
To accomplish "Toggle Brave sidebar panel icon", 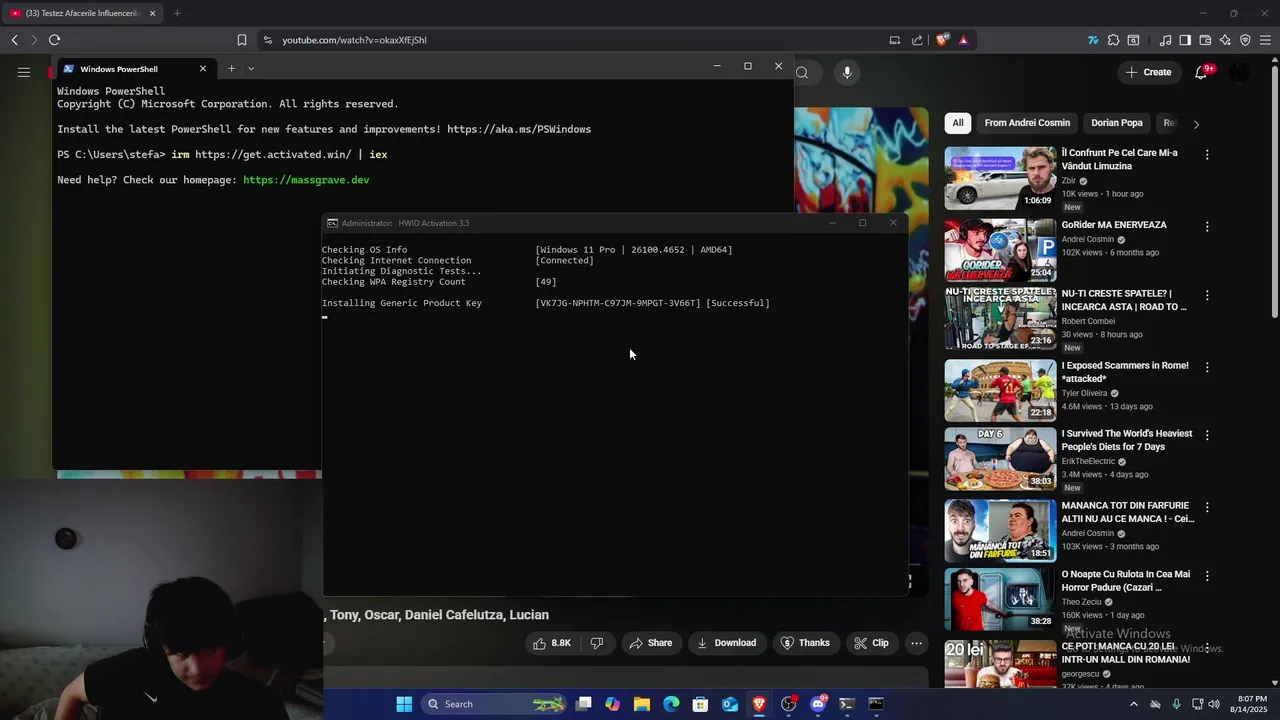I will pyautogui.click(x=1185, y=40).
